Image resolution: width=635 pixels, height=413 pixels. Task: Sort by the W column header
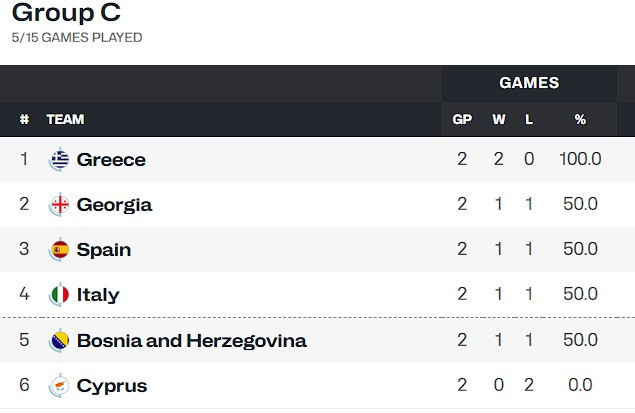click(499, 120)
